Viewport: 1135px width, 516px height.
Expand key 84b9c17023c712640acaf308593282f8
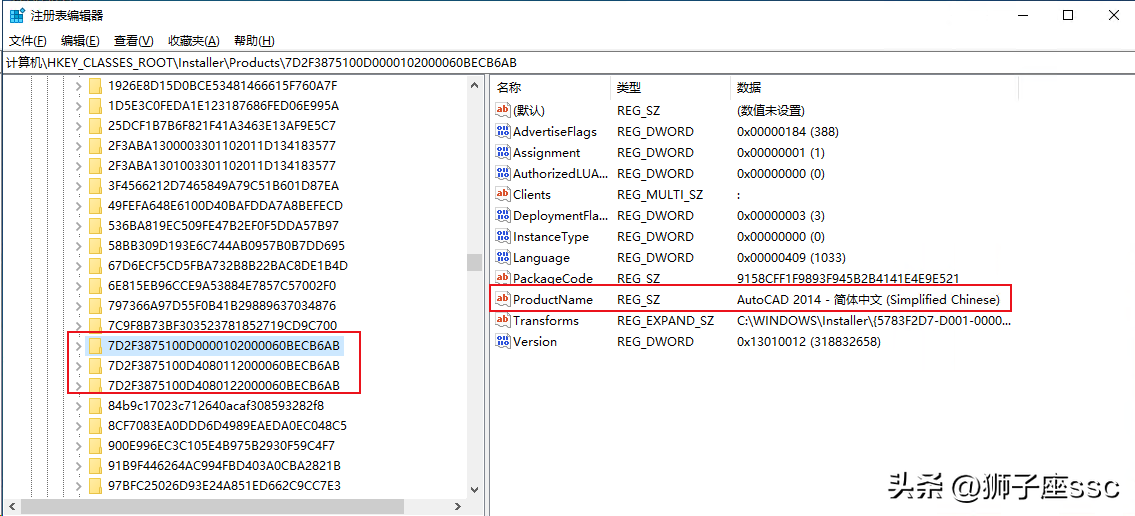[x=79, y=405]
